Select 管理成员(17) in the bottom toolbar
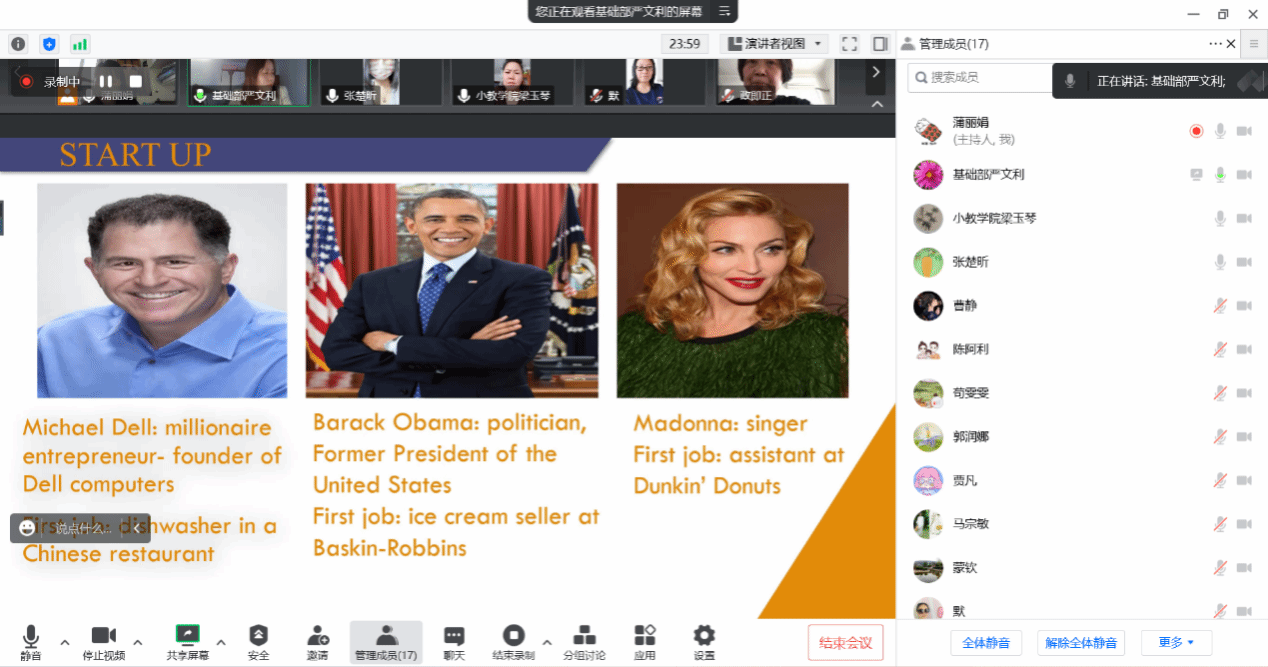1268x667 pixels. tap(386, 640)
